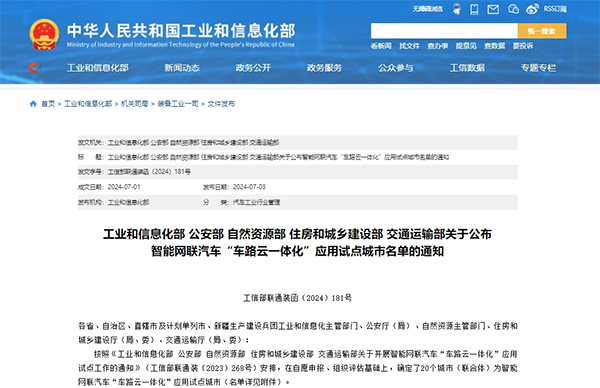Open the 工信数据 navigation menu

click(467, 68)
